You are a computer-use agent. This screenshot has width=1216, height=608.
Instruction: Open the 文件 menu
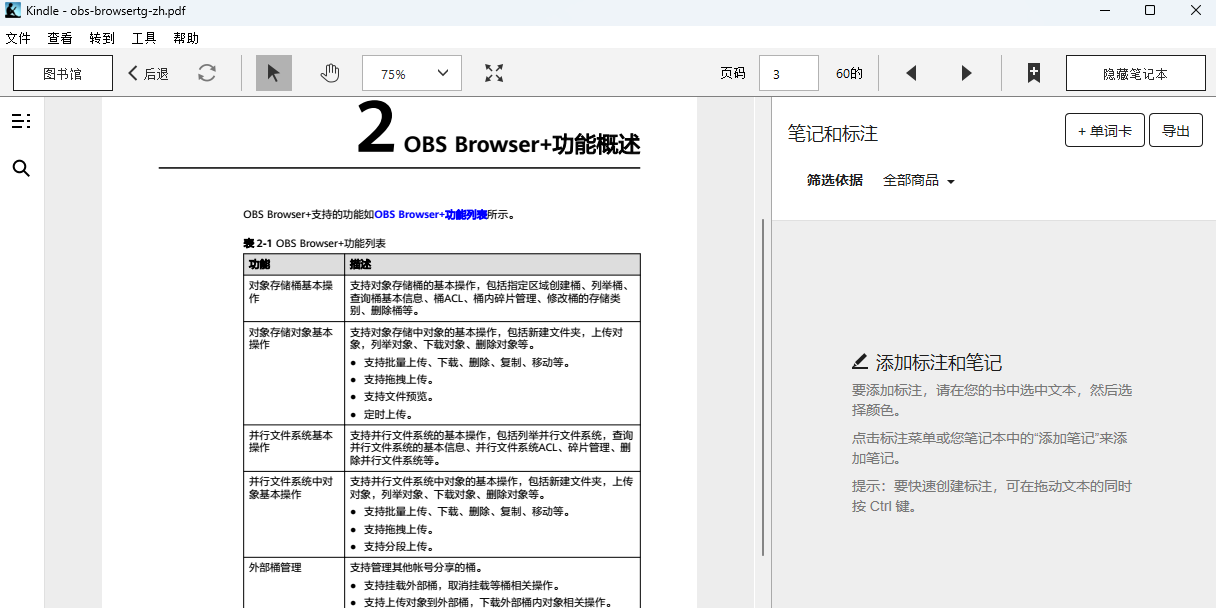click(18, 38)
